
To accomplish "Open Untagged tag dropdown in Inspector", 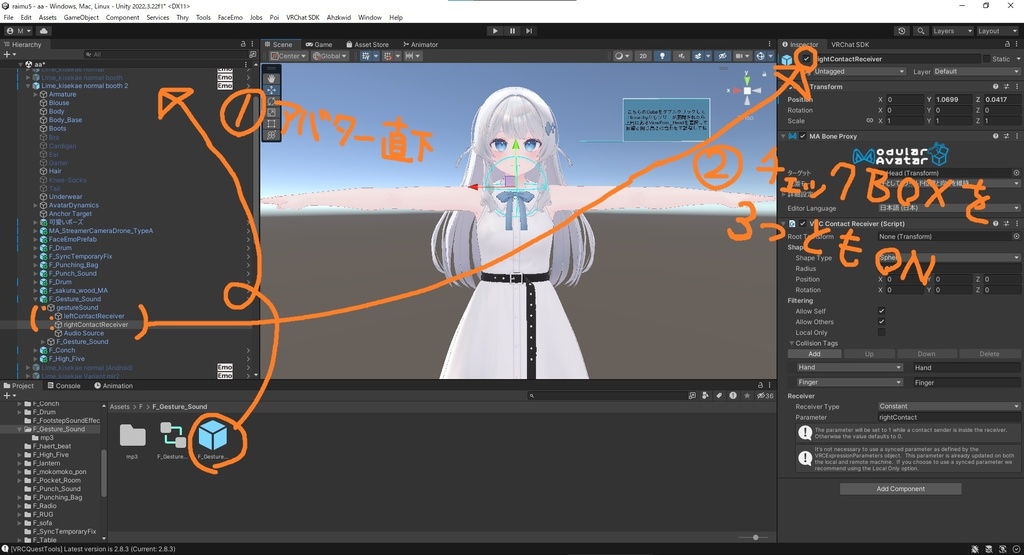I will (859, 71).
